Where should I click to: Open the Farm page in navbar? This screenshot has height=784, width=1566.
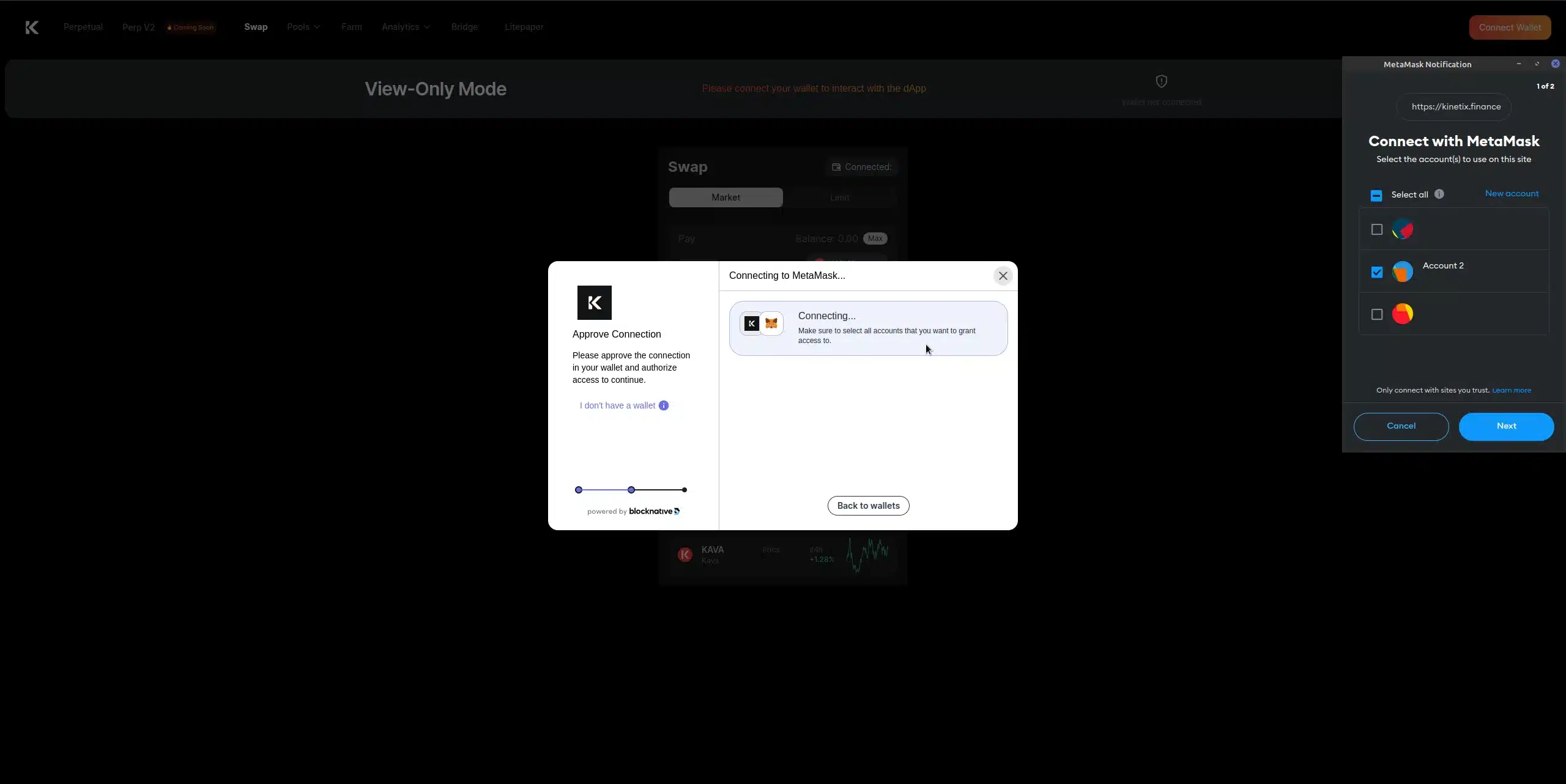pyautogui.click(x=351, y=28)
